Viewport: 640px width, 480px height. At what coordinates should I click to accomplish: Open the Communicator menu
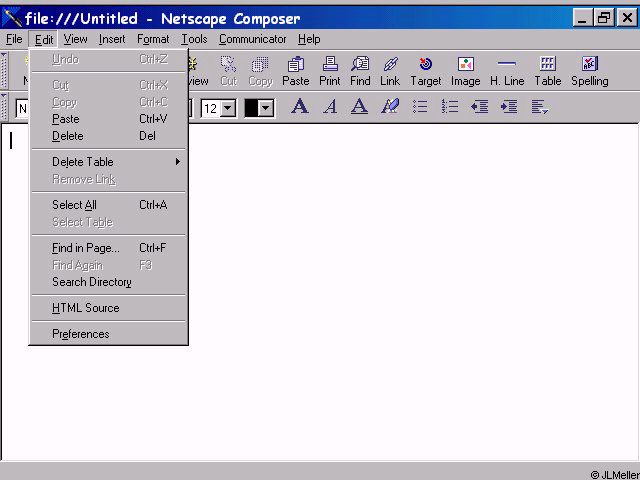(252, 39)
